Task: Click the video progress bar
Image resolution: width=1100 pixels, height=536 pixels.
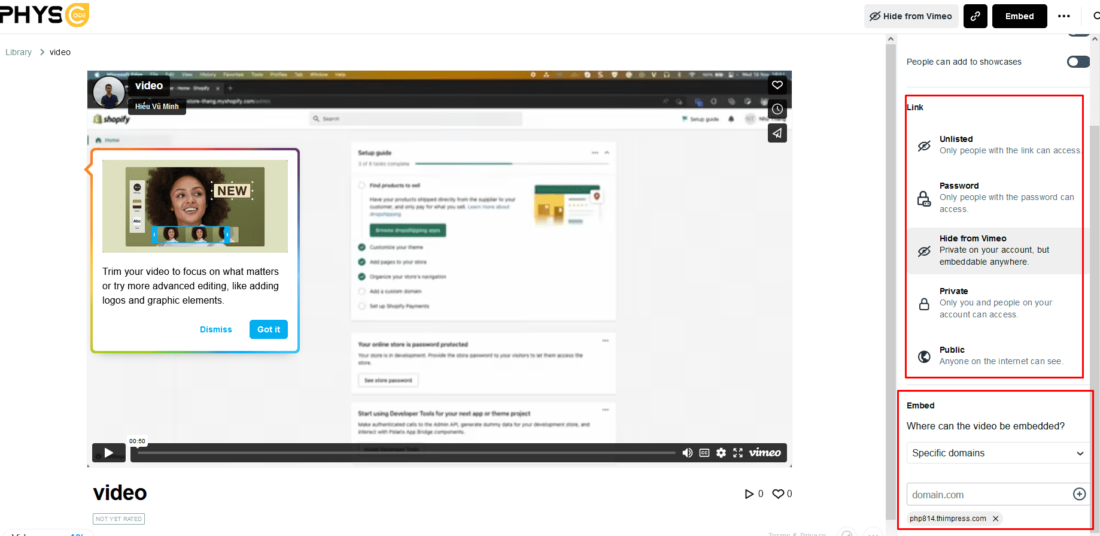Action: click(x=405, y=453)
